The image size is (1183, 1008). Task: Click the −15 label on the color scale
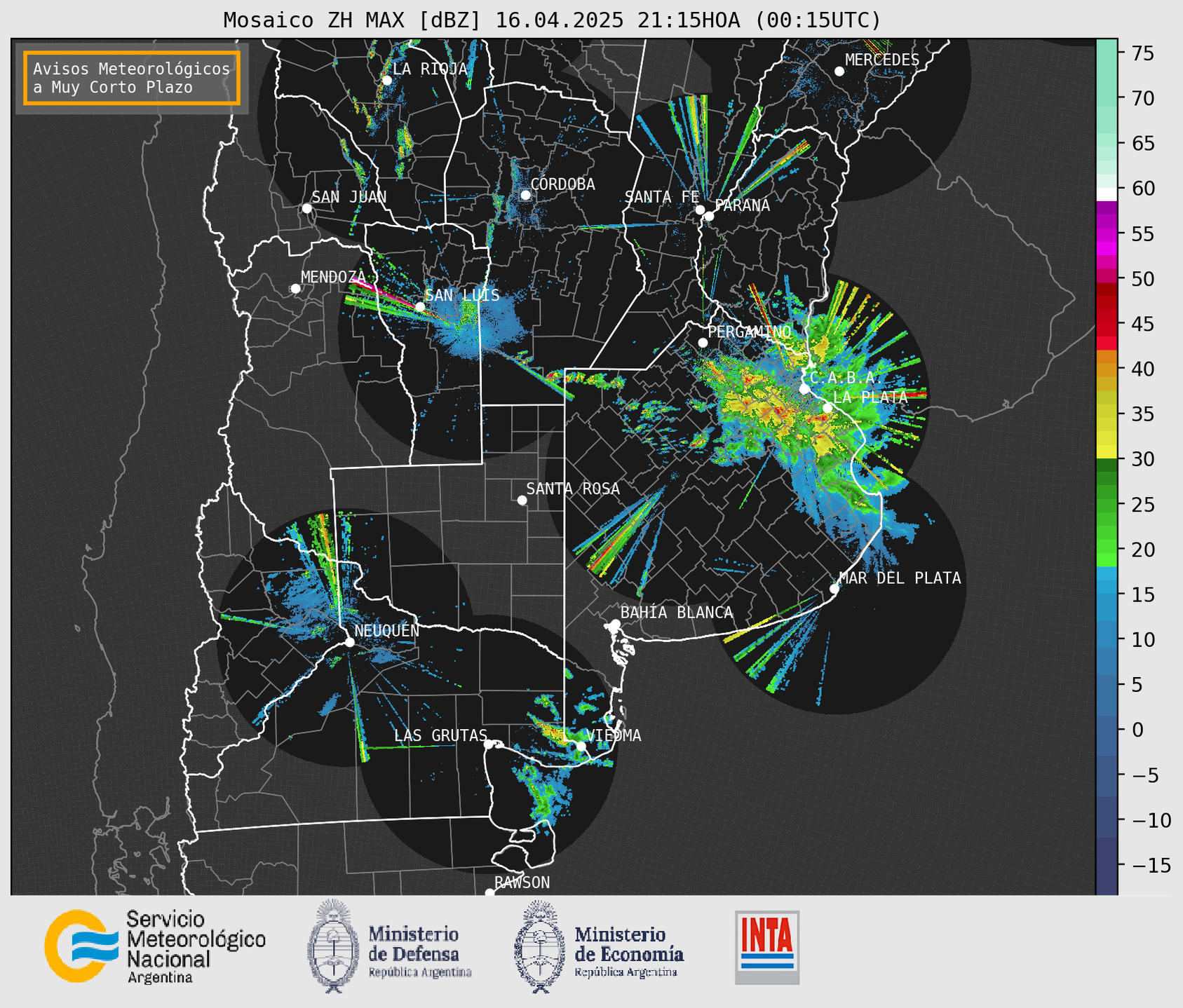pyautogui.click(x=1151, y=865)
